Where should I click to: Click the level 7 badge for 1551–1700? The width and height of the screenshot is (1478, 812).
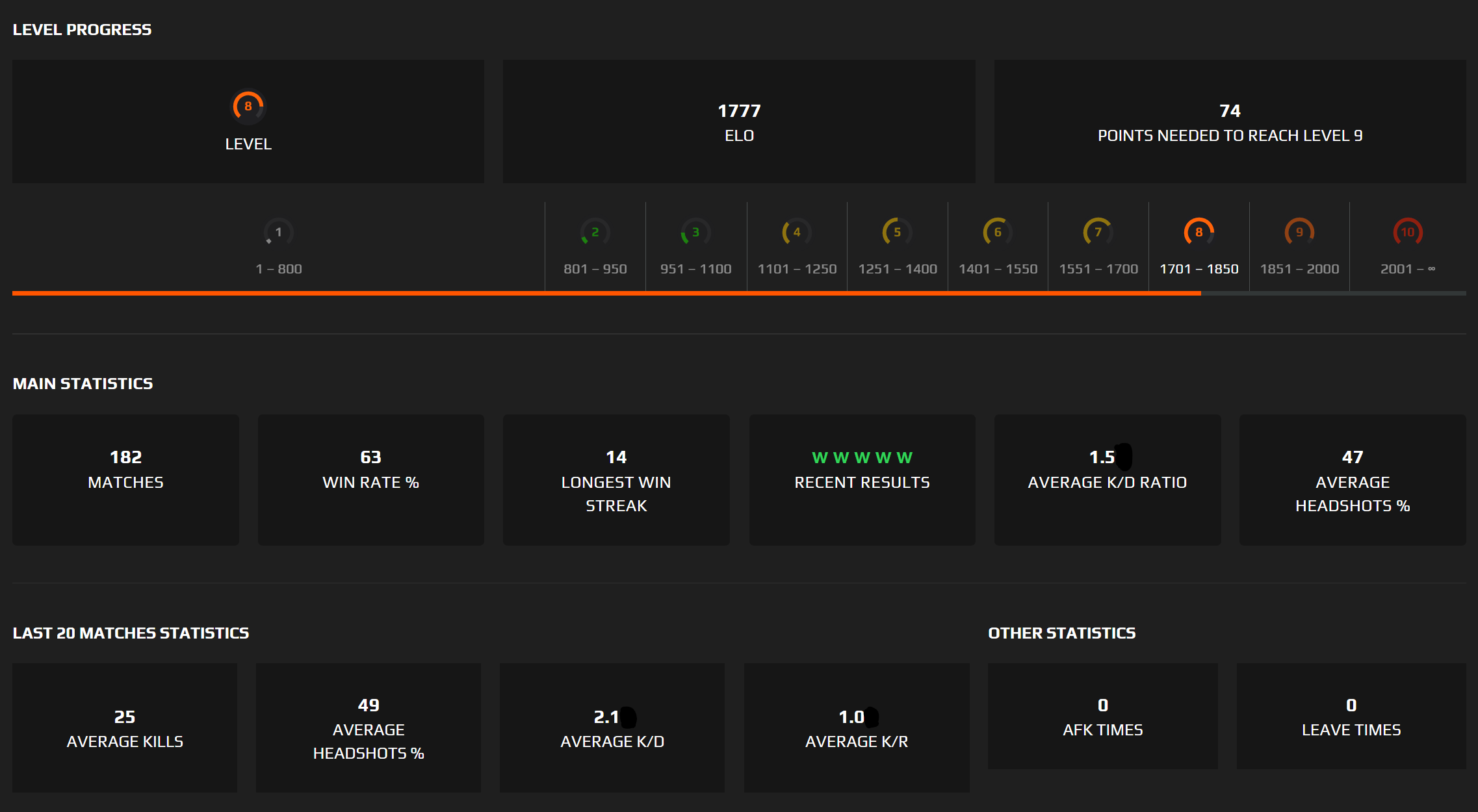tap(1097, 232)
